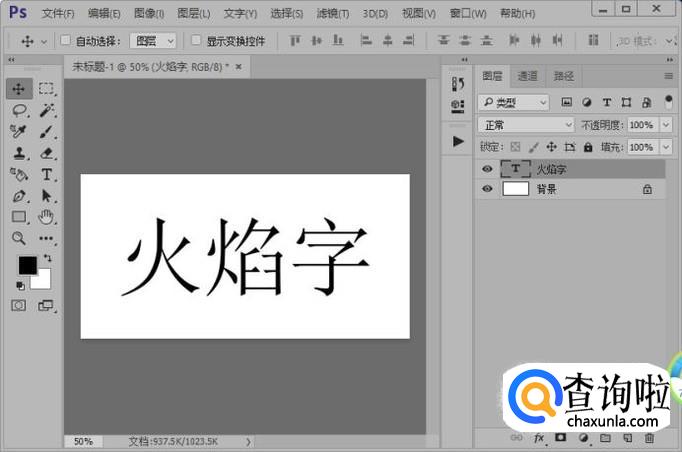Image resolution: width=682 pixels, height=452 pixels.
Task: Switch to the 通道 tab
Action: pyautogui.click(x=527, y=76)
